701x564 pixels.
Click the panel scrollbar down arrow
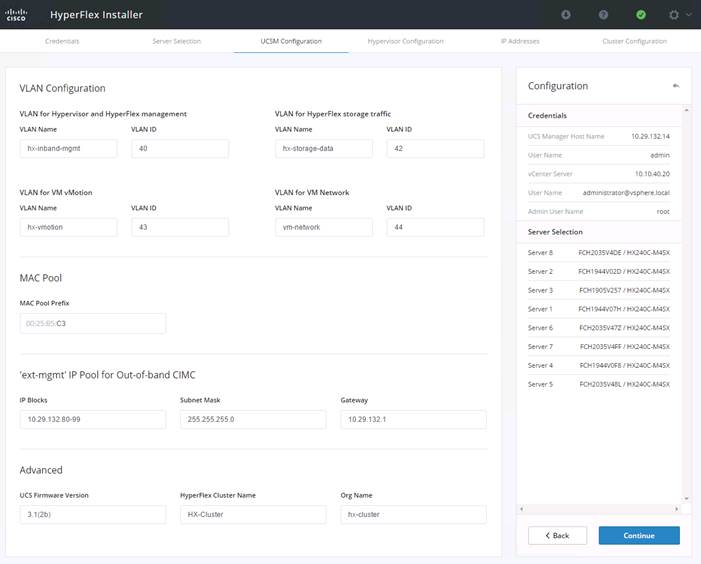pyautogui.click(x=686, y=498)
